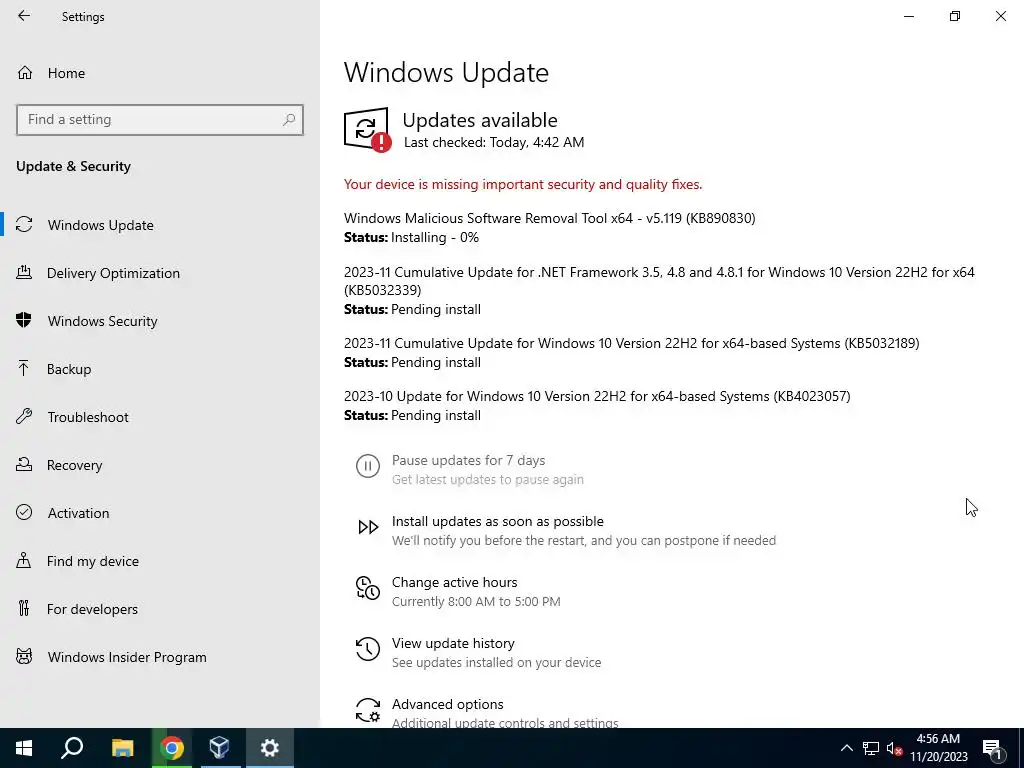
Task: Focus the Find a setting search box
Action: 160,120
